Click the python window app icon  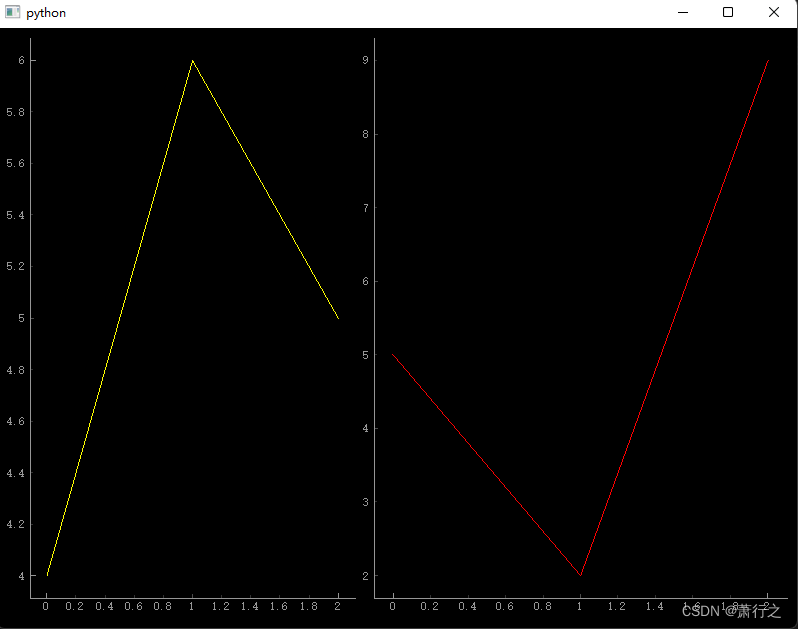point(12,12)
